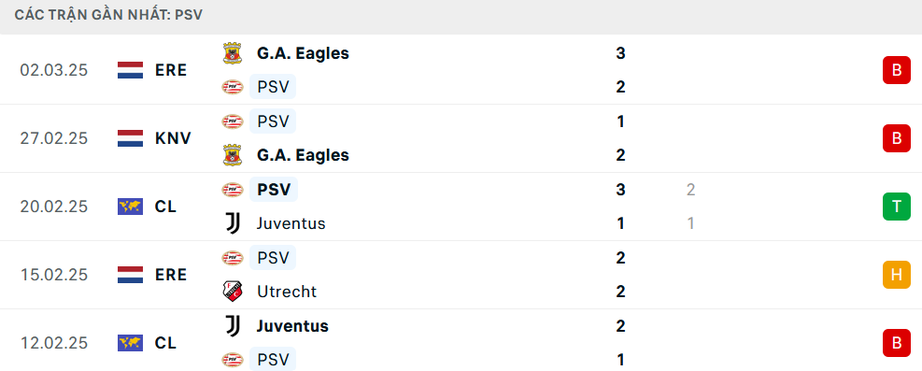Select the ERE league label for 02.03.25
Viewport: 922px width, 371px height.
(171, 71)
